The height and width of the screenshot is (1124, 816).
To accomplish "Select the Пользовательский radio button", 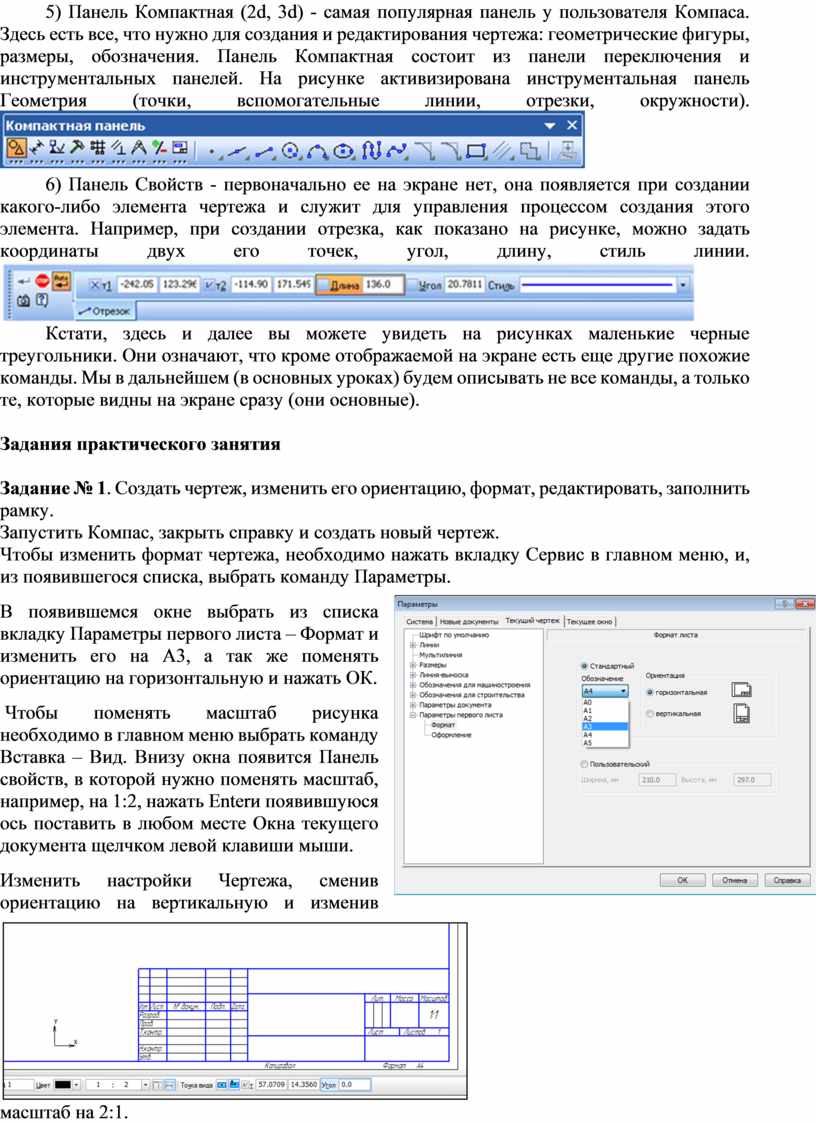I will [584, 764].
